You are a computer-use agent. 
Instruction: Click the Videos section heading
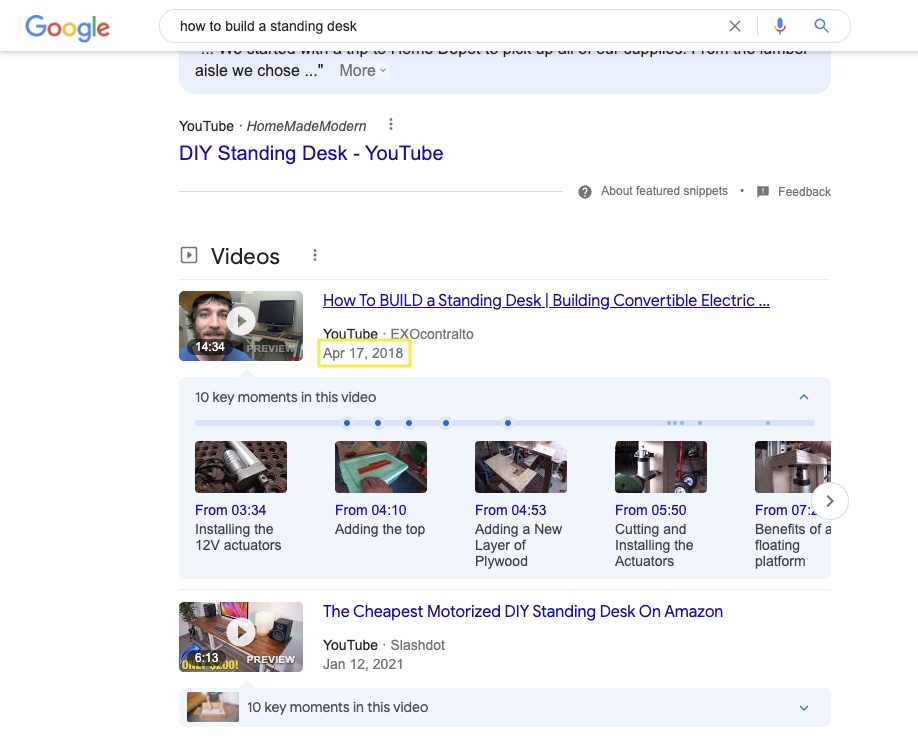[x=245, y=256]
